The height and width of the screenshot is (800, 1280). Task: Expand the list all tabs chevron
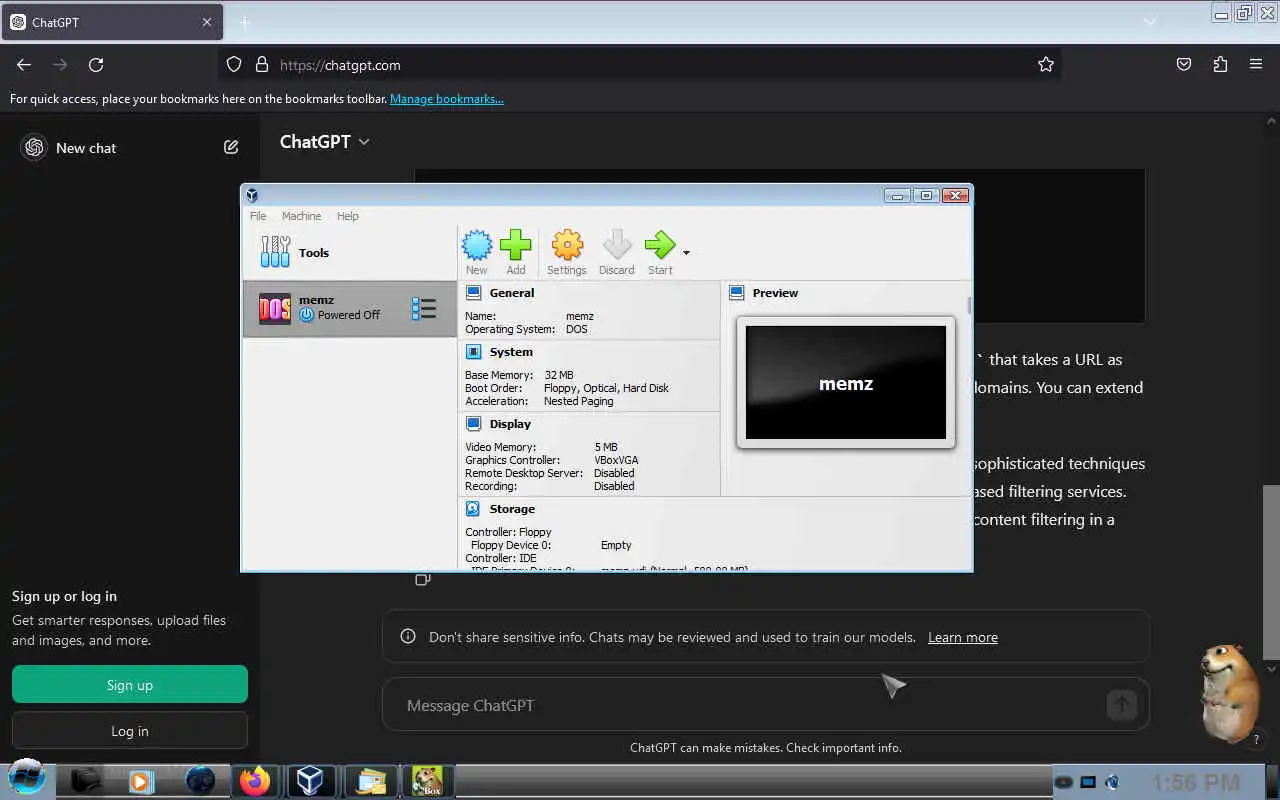(x=1150, y=22)
